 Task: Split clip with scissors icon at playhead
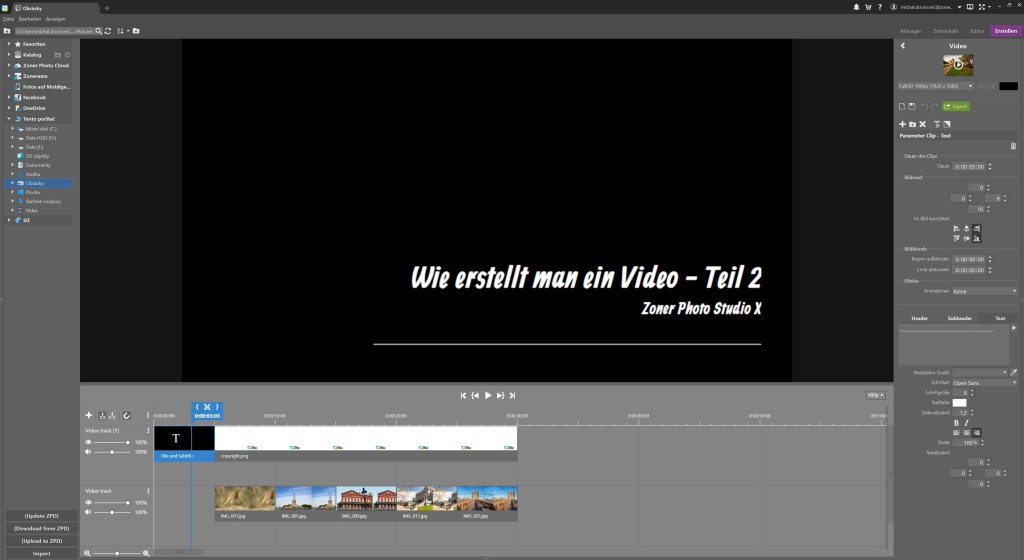pyautogui.click(x=207, y=407)
